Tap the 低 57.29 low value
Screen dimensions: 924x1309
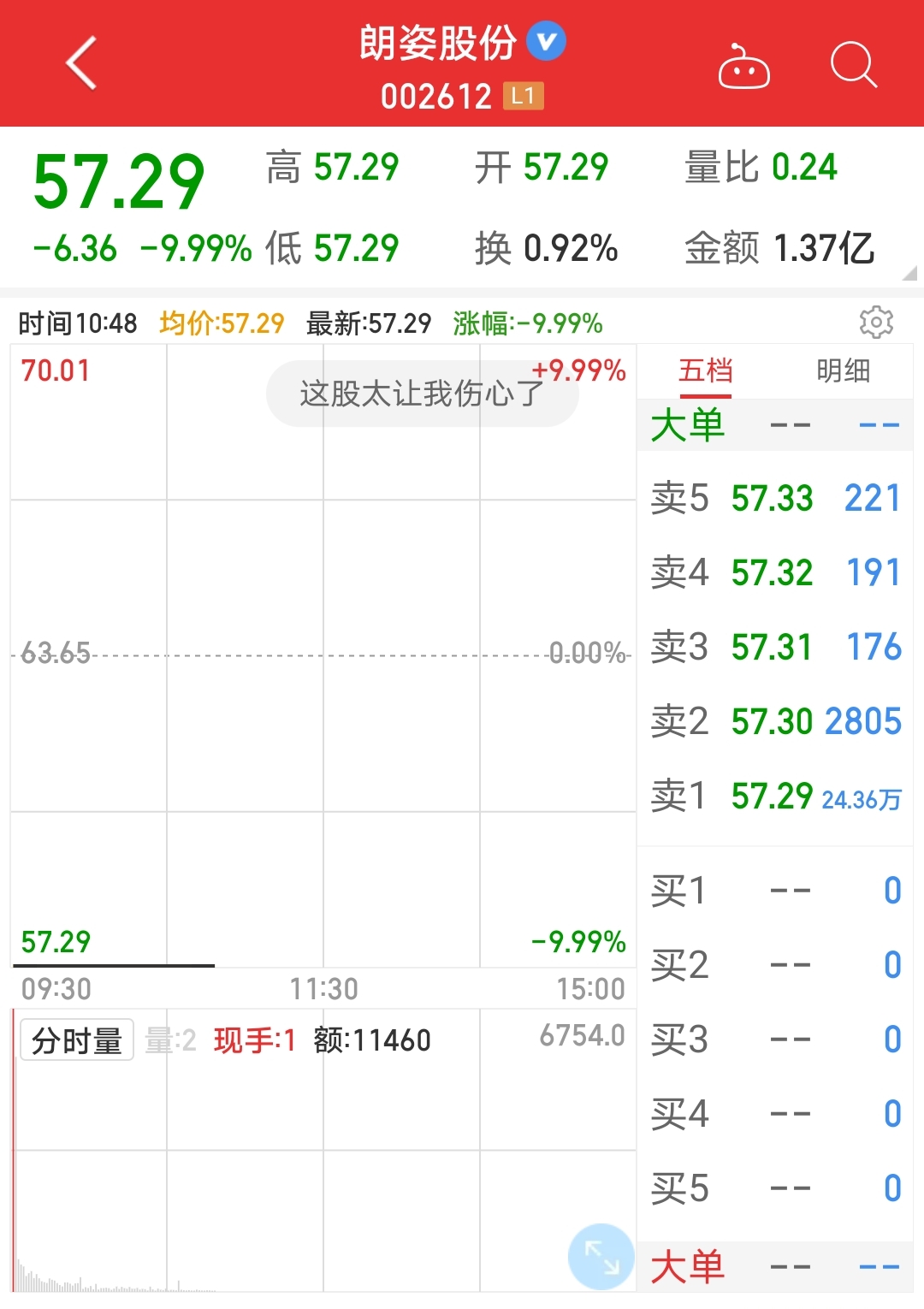pos(332,249)
